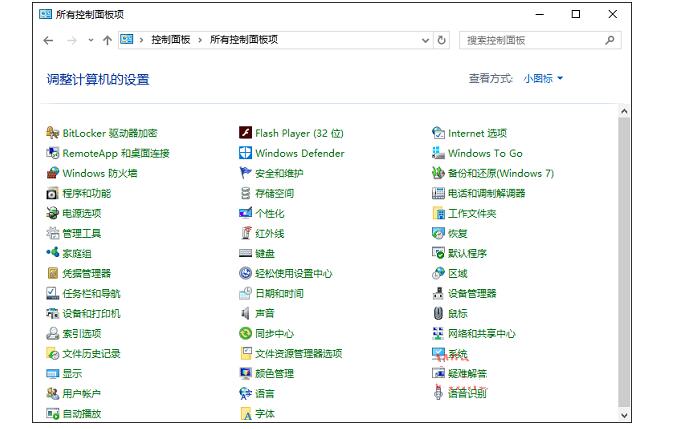This screenshot has height=429, width=676.
Task: Click the search magnifier icon
Action: point(610,40)
